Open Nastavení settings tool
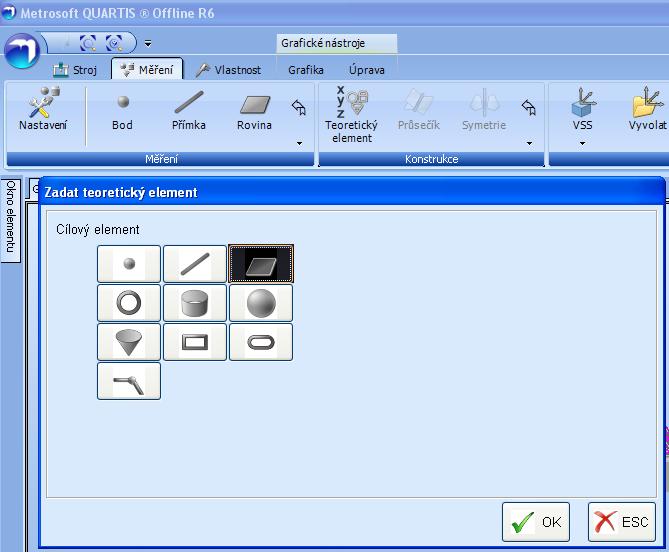The height and width of the screenshot is (552, 669). coord(43,109)
